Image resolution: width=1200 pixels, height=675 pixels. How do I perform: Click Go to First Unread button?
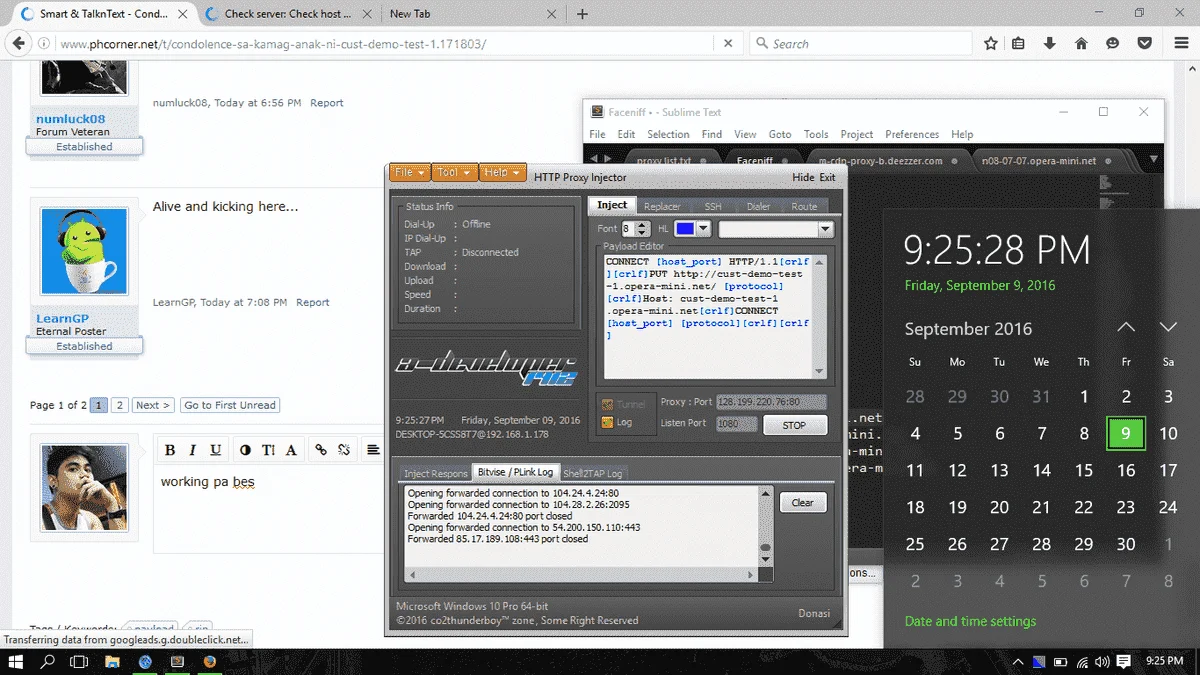(x=230, y=405)
